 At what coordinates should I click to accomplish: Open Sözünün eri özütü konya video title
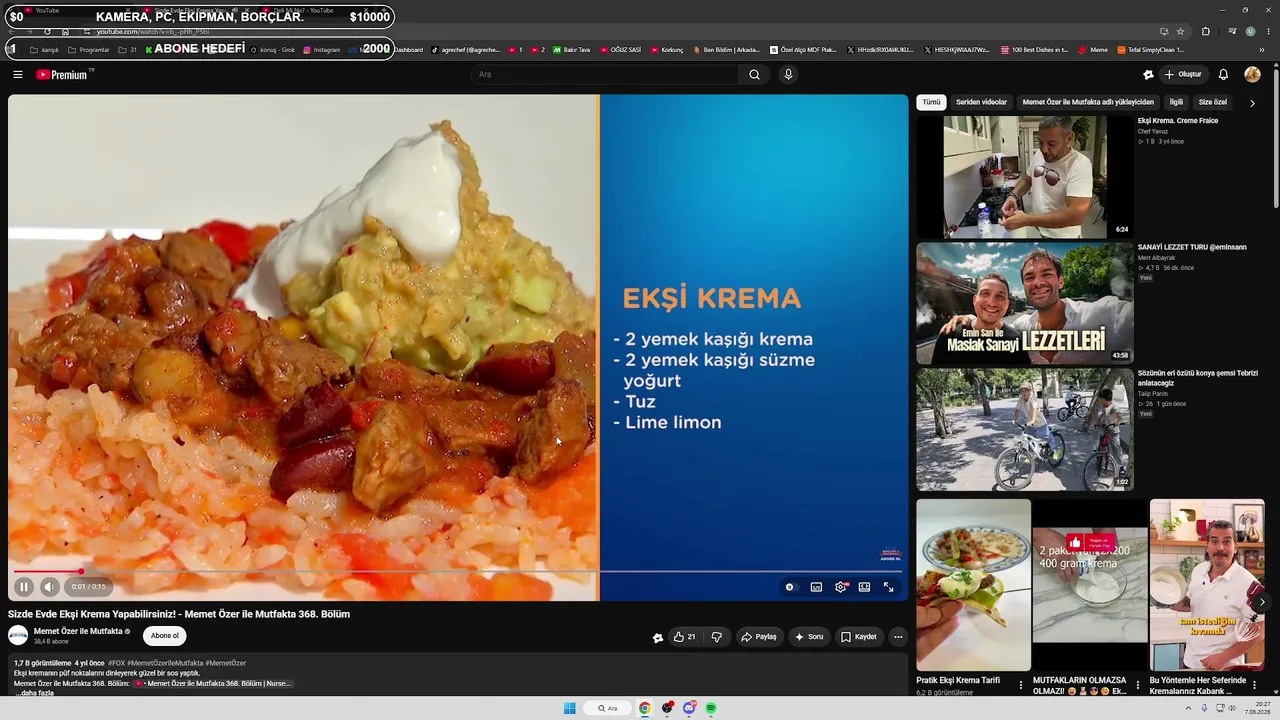(1197, 378)
